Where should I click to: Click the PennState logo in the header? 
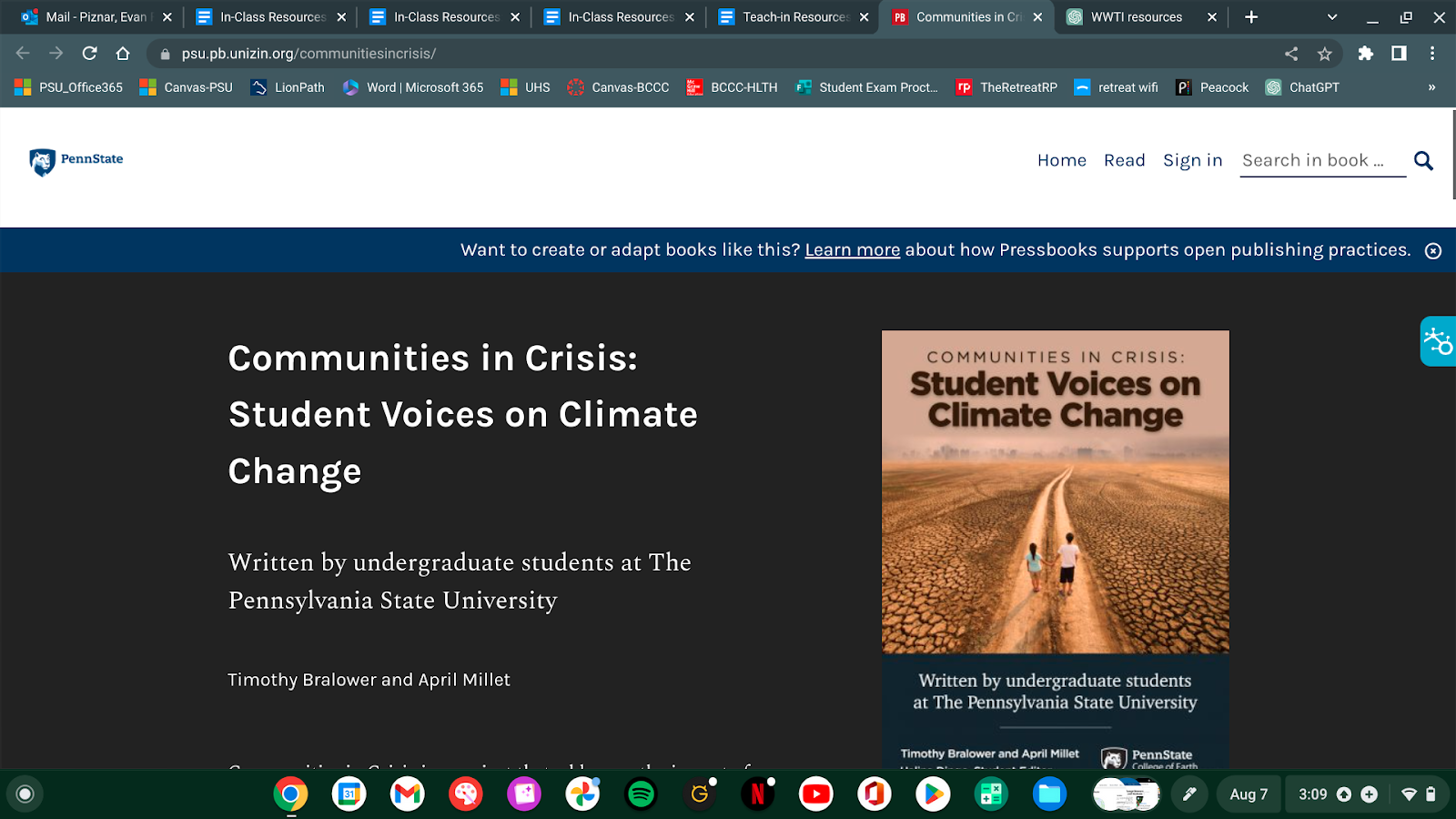(76, 161)
